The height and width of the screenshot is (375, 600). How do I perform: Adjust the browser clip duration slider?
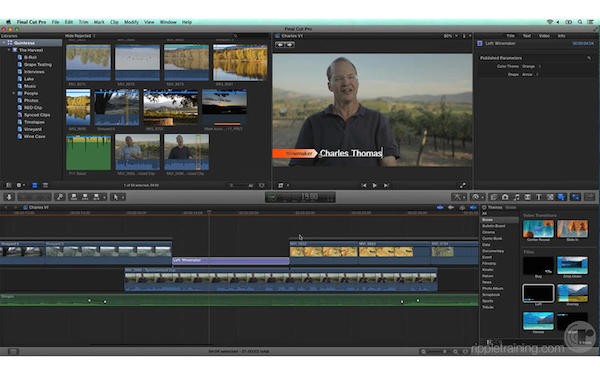pyautogui.click(x=239, y=186)
